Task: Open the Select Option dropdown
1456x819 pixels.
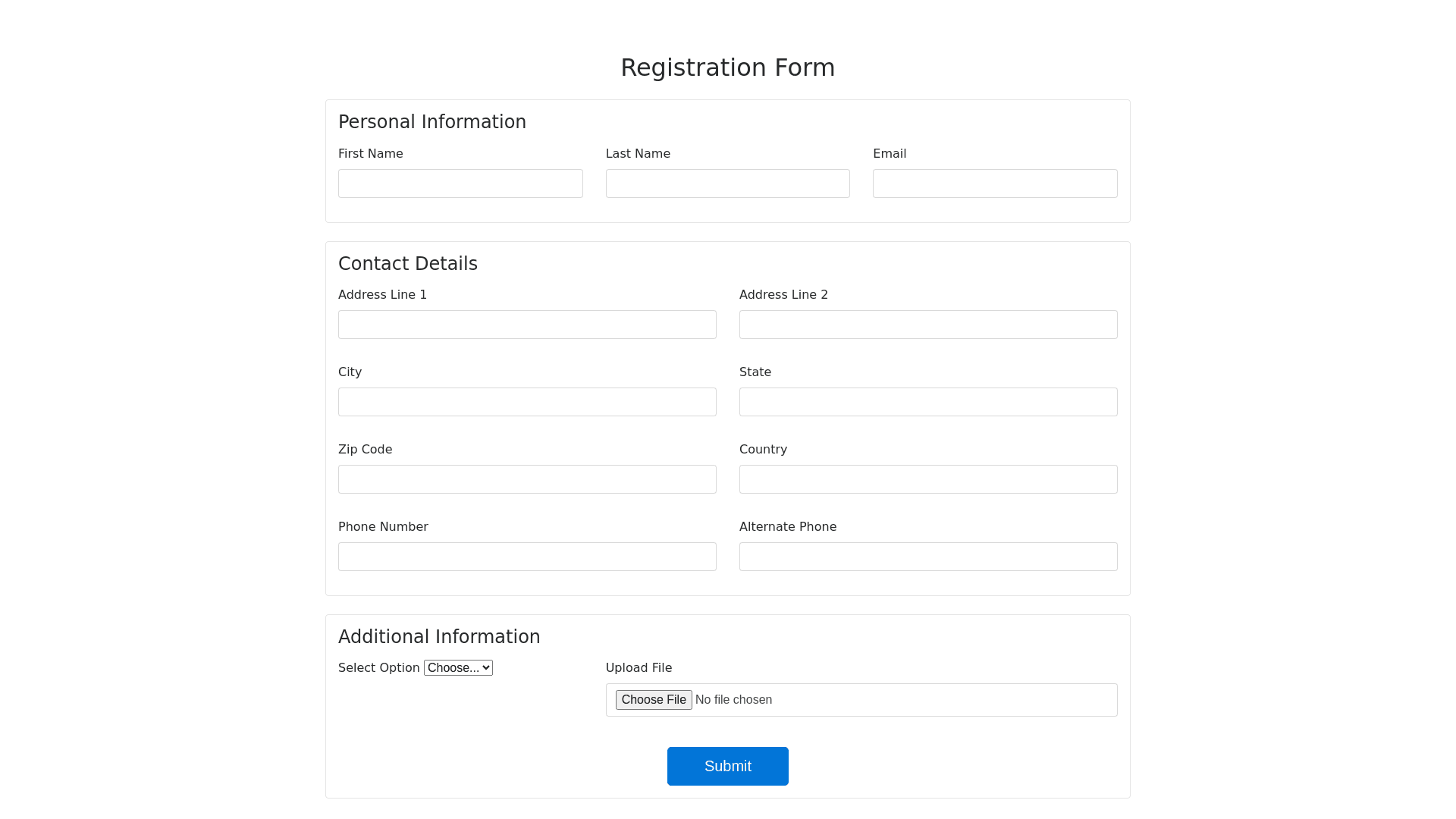Action: (x=458, y=668)
